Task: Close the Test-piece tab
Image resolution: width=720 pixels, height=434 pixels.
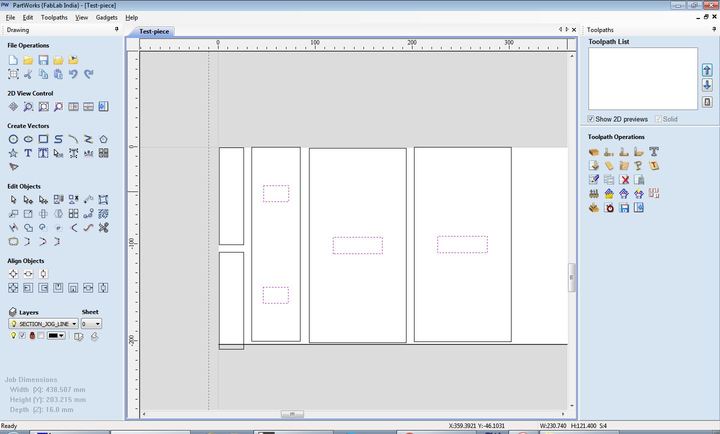Action: (574, 29)
